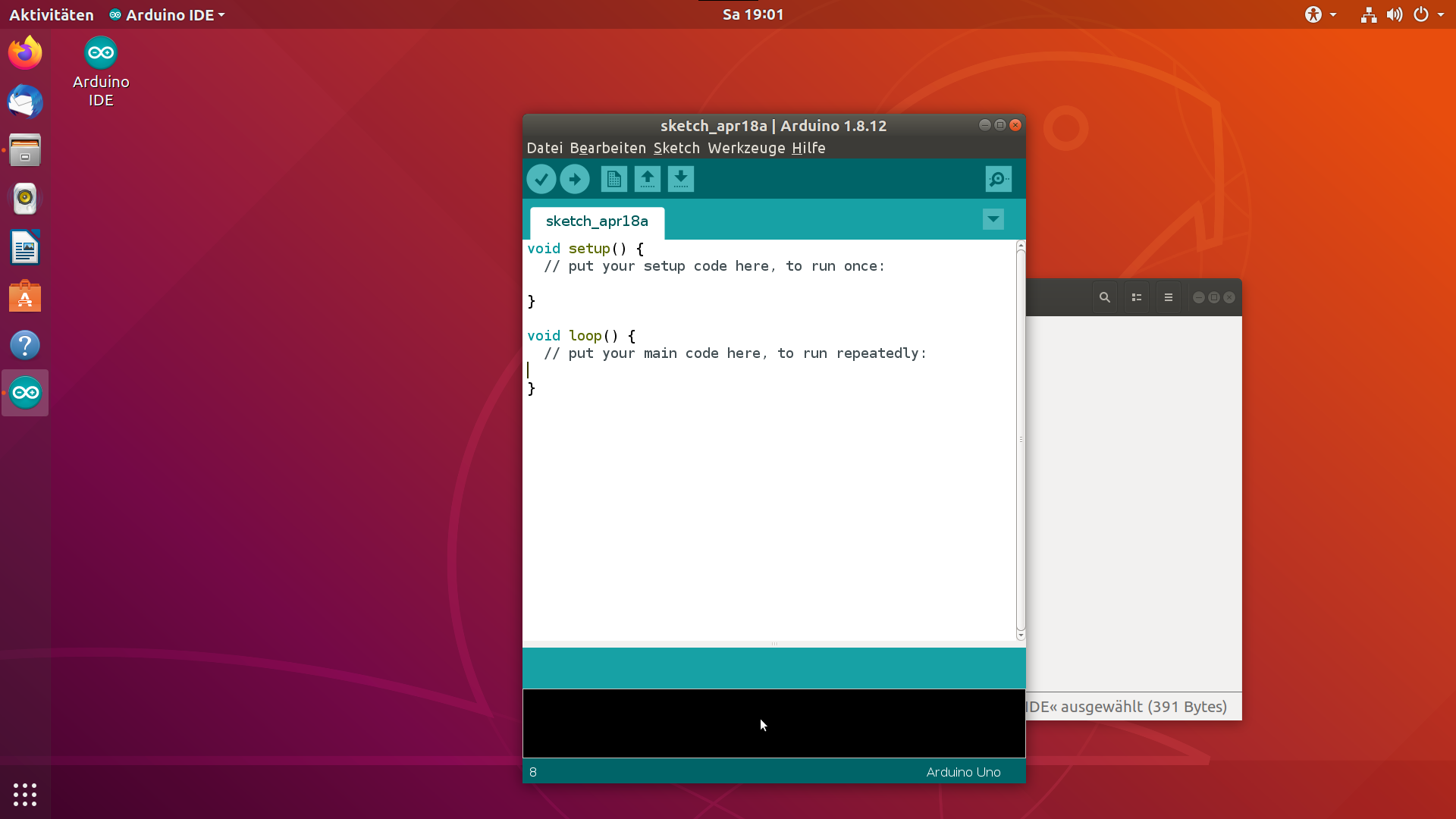
Task: Open the Datei menu
Action: click(x=545, y=148)
